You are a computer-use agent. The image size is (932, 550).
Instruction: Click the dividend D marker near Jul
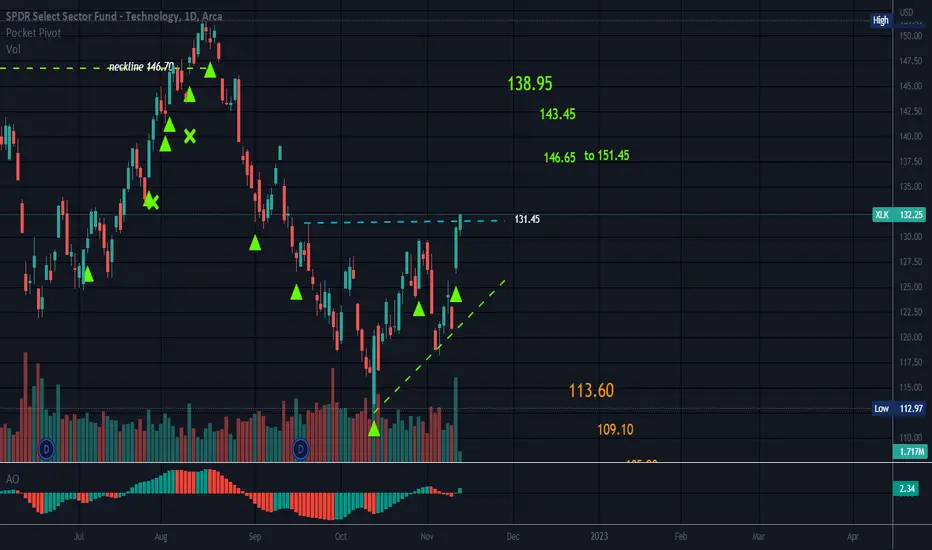46,449
